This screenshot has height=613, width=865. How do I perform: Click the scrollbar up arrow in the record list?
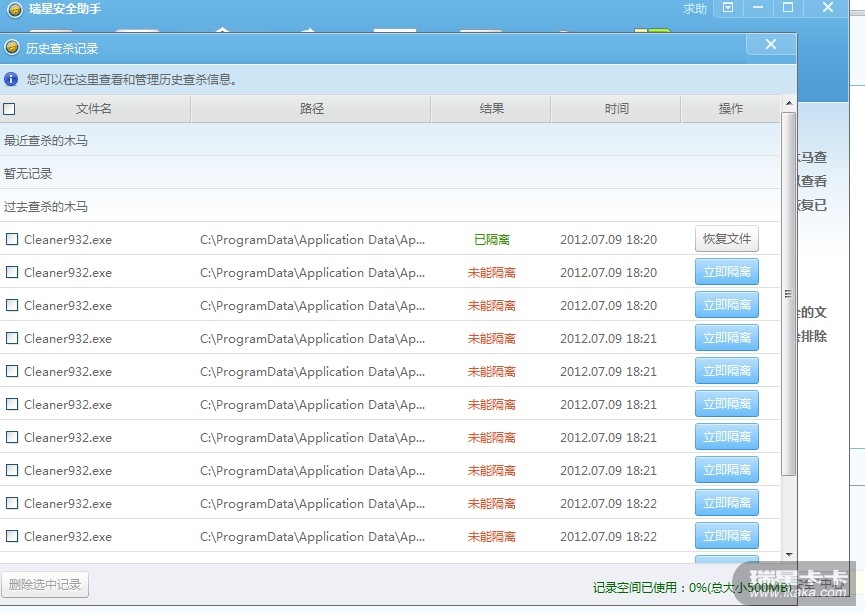coord(789,103)
